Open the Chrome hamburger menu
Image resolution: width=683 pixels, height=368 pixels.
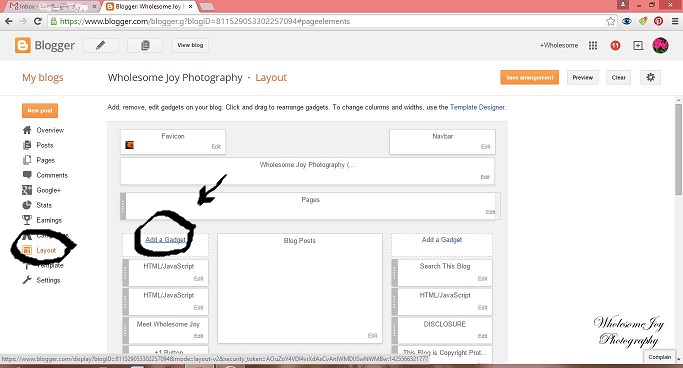pos(675,21)
